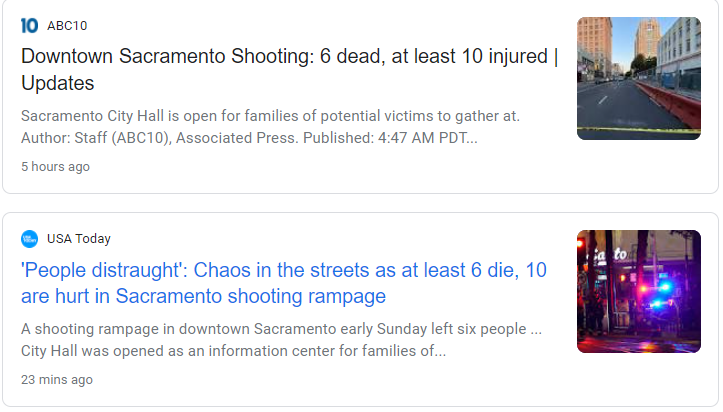Open the USA Today source name label
This screenshot has width=723, height=412.
tap(79, 239)
